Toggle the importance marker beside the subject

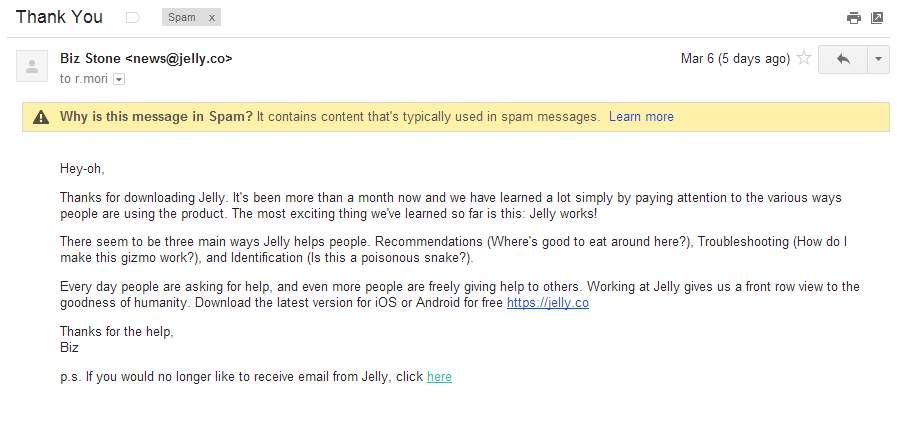[133, 18]
